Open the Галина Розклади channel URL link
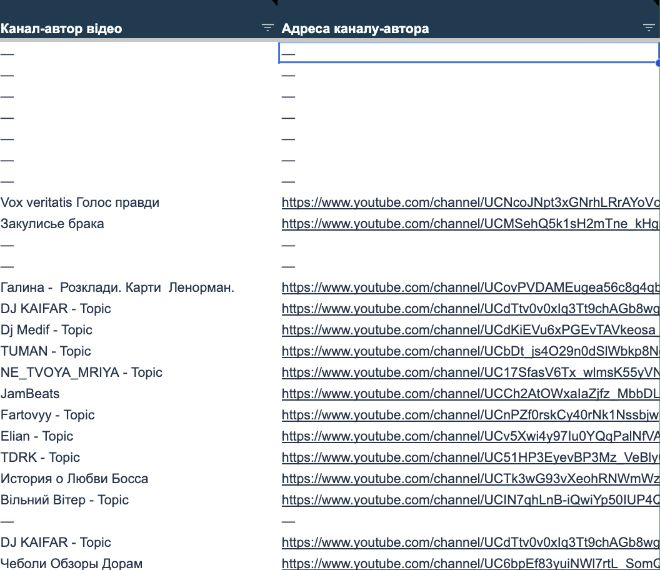 pos(470,288)
